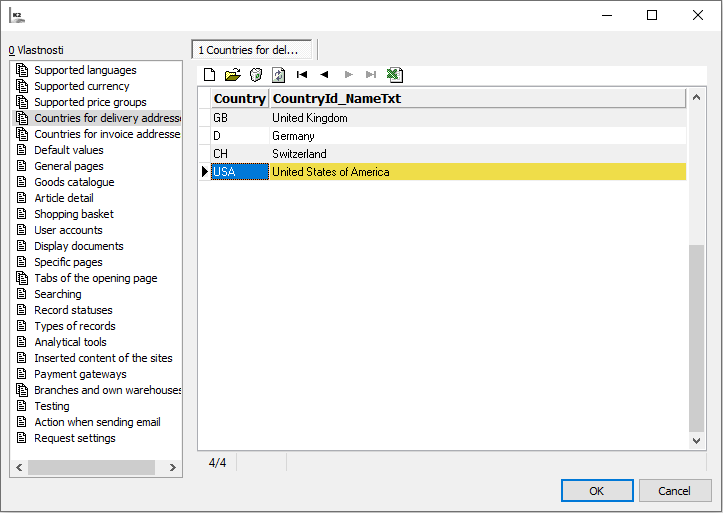This screenshot has width=723, height=513.
Task: Open Display documents settings
Action: tap(79, 246)
